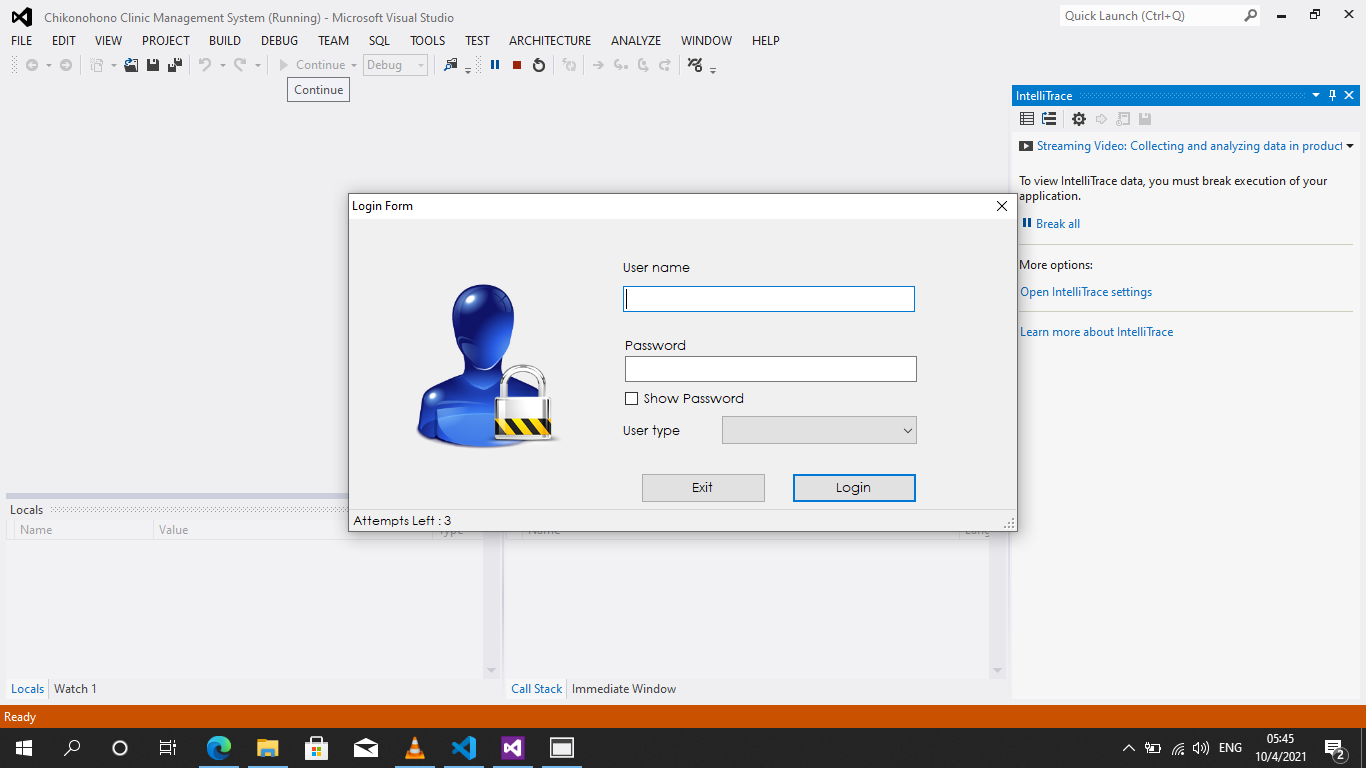The height and width of the screenshot is (768, 1366).
Task: Open the ANALYZE menu
Action: coord(636,41)
